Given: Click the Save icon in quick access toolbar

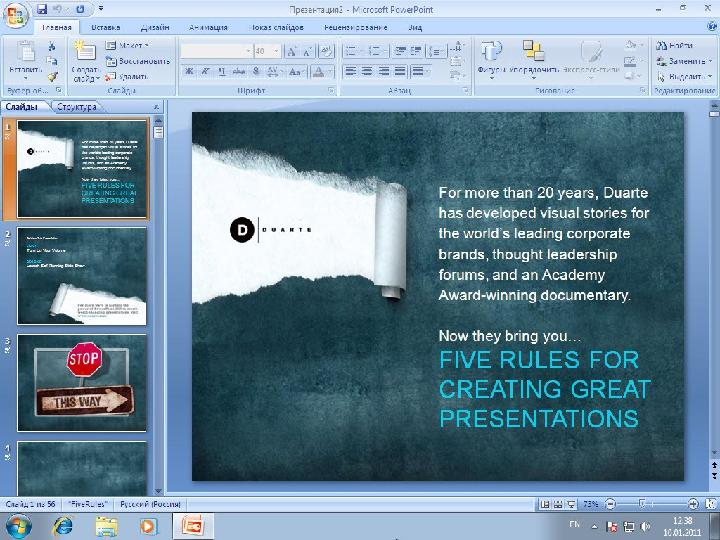Looking at the screenshot, I should pyautogui.click(x=42, y=9).
